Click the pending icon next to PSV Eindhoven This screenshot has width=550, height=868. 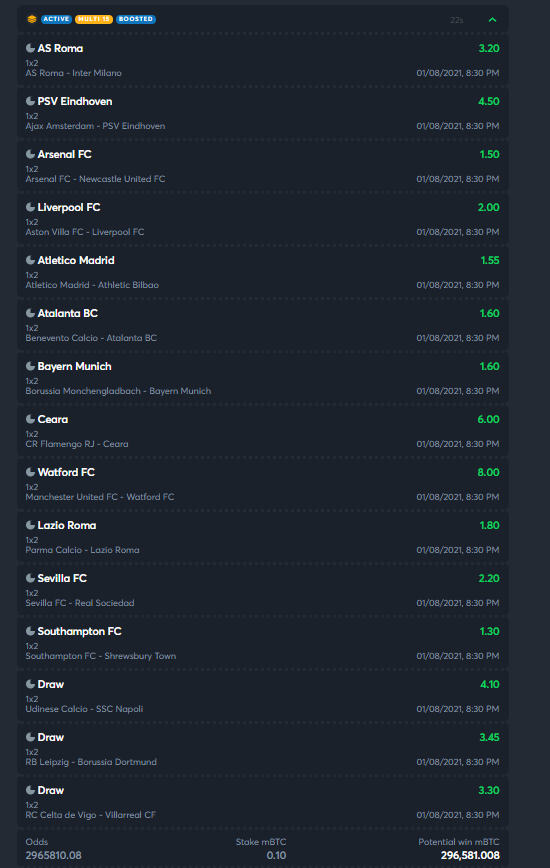(30, 101)
